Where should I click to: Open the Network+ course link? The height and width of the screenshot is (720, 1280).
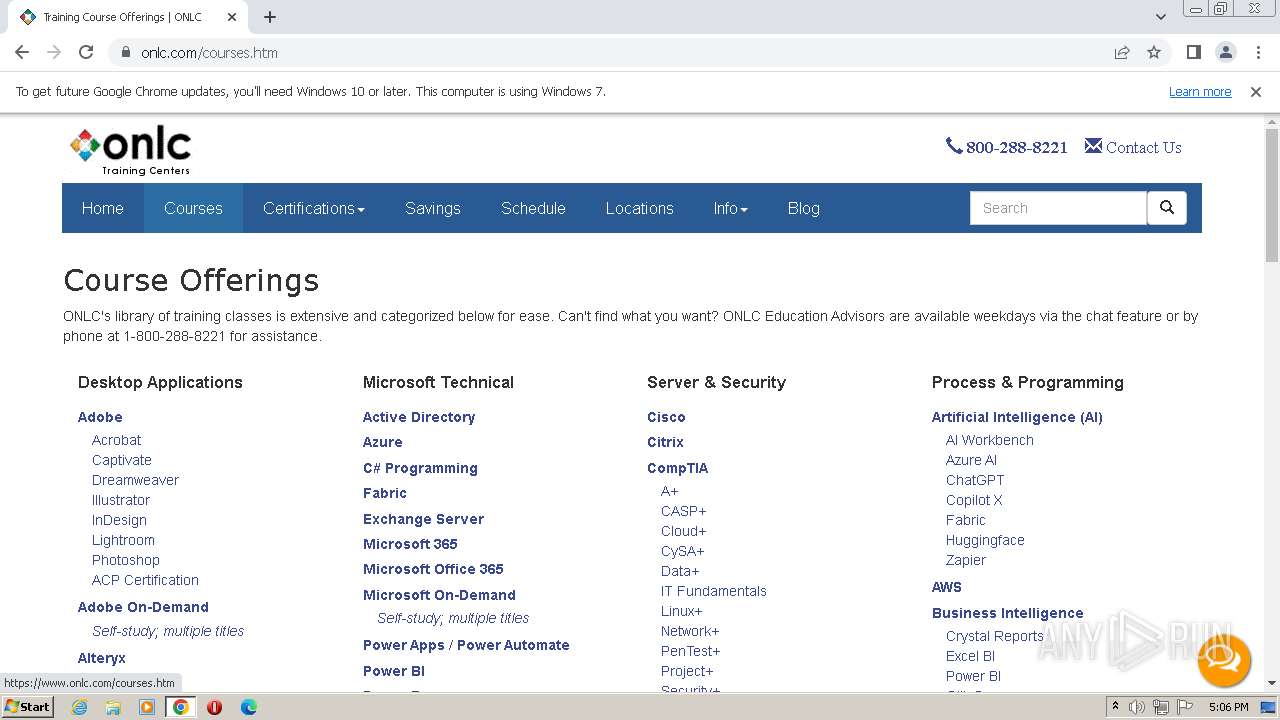[x=690, y=631]
